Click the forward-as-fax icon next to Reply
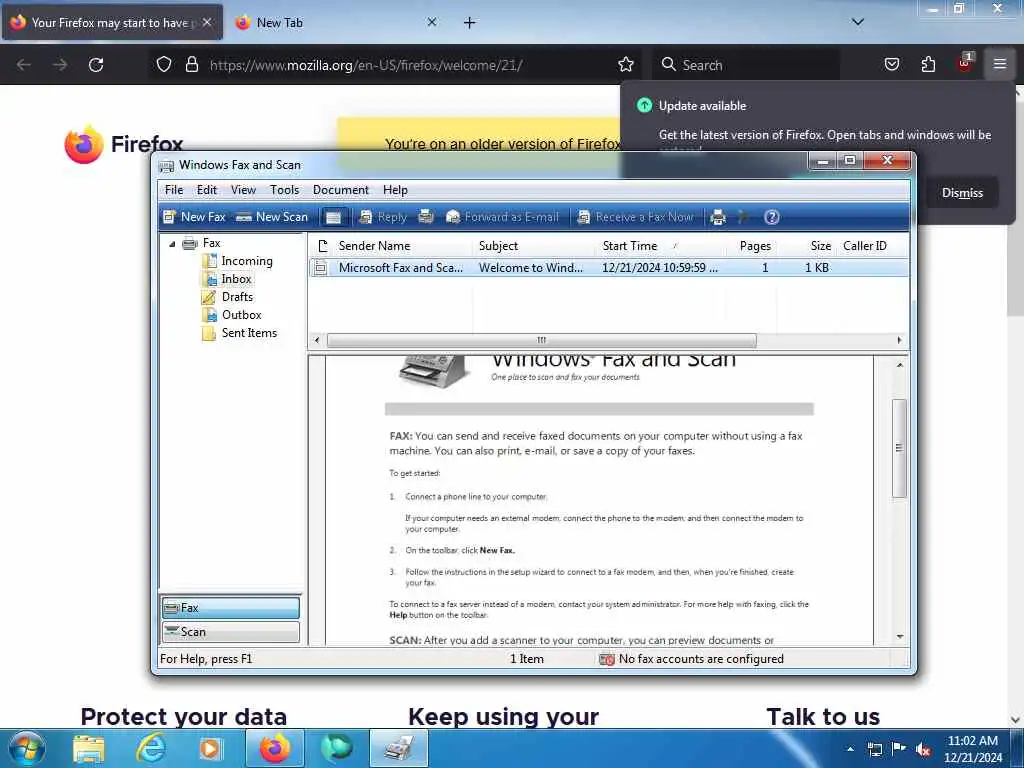The height and width of the screenshot is (768, 1024). 426,217
